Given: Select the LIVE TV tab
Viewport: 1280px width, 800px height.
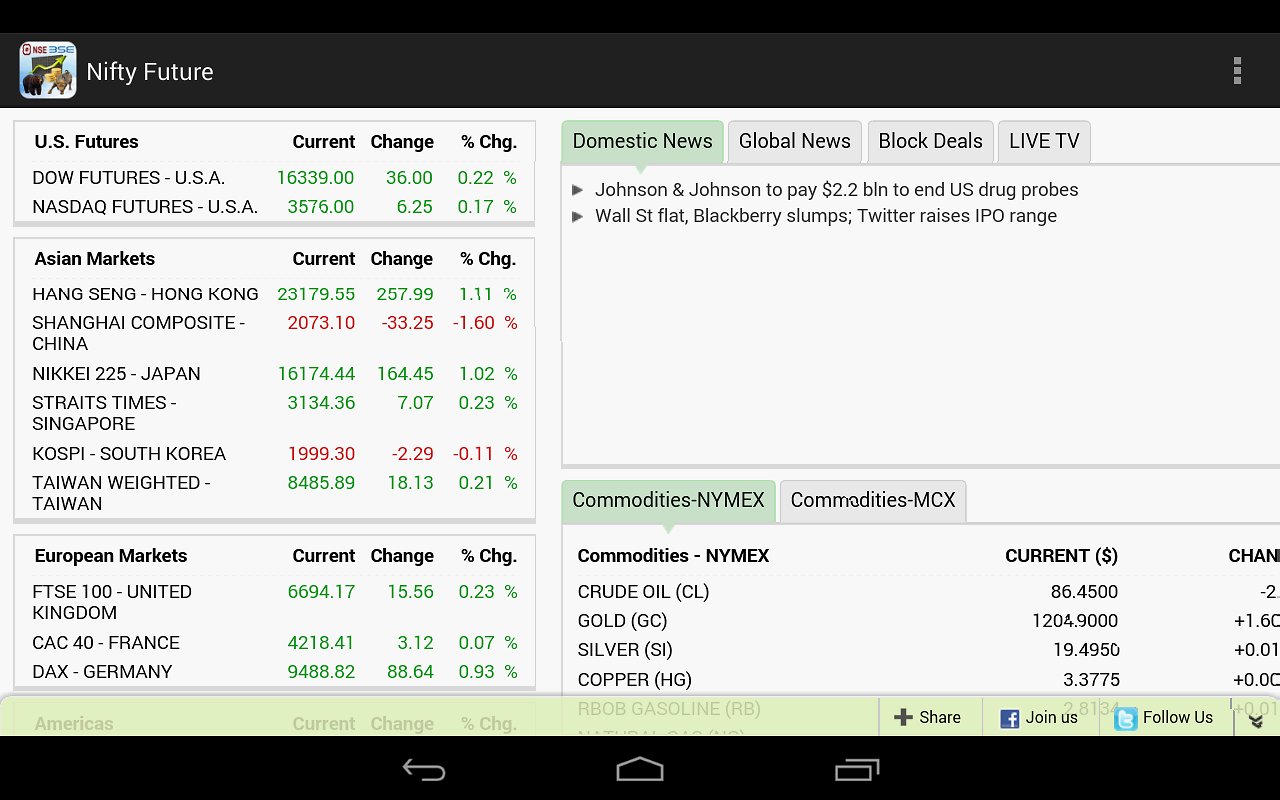Looking at the screenshot, I should pos(1044,141).
